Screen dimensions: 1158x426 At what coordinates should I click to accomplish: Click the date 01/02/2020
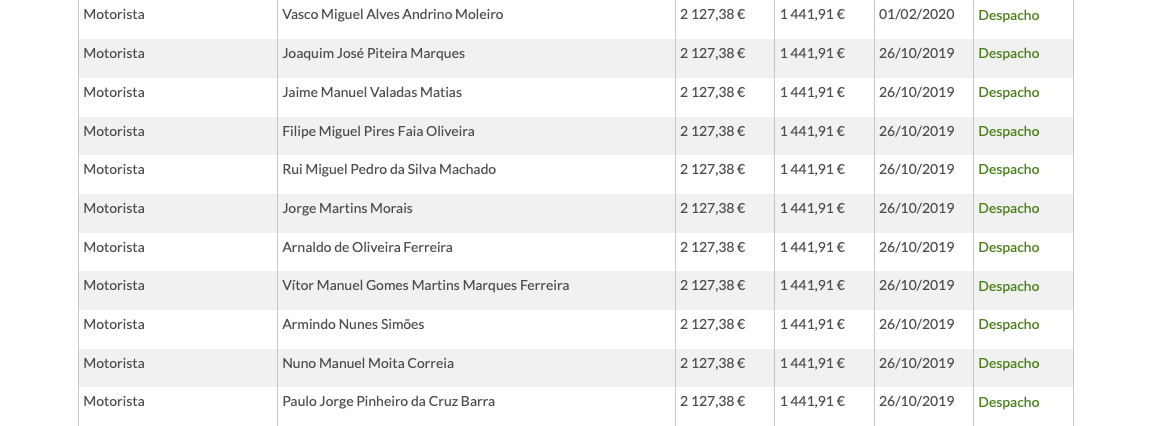click(917, 14)
